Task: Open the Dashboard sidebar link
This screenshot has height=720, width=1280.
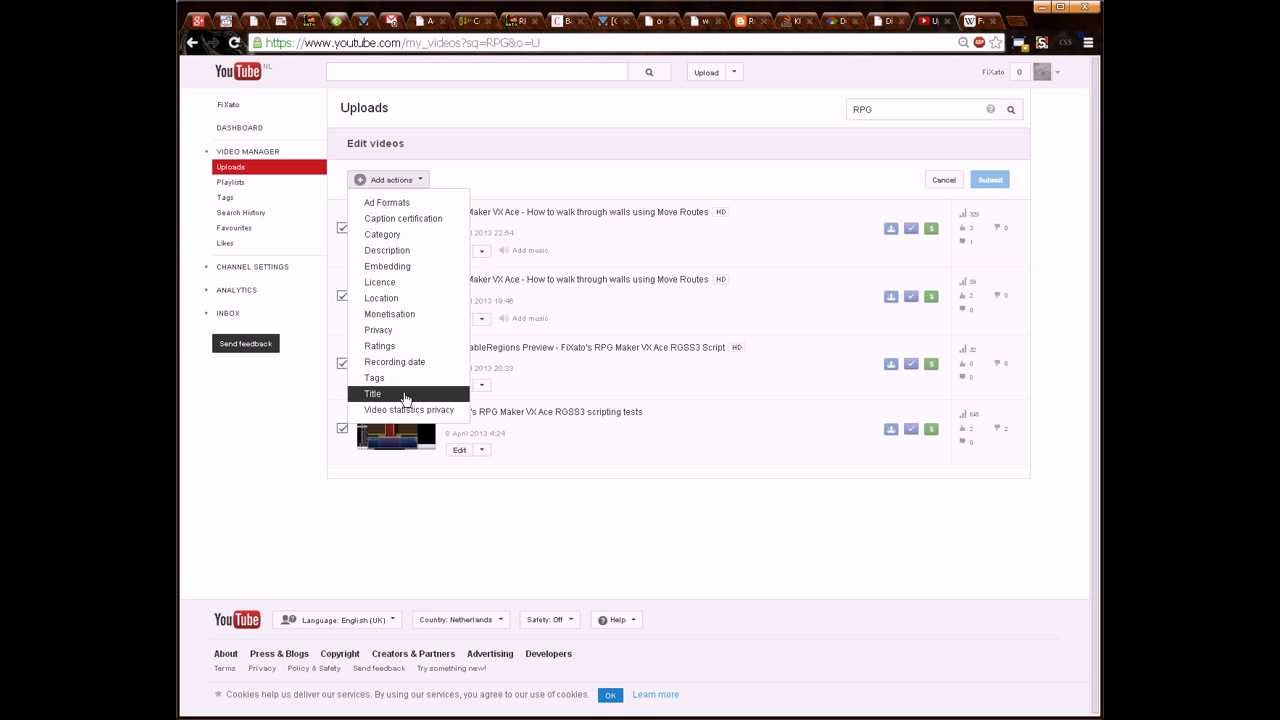Action: click(240, 128)
